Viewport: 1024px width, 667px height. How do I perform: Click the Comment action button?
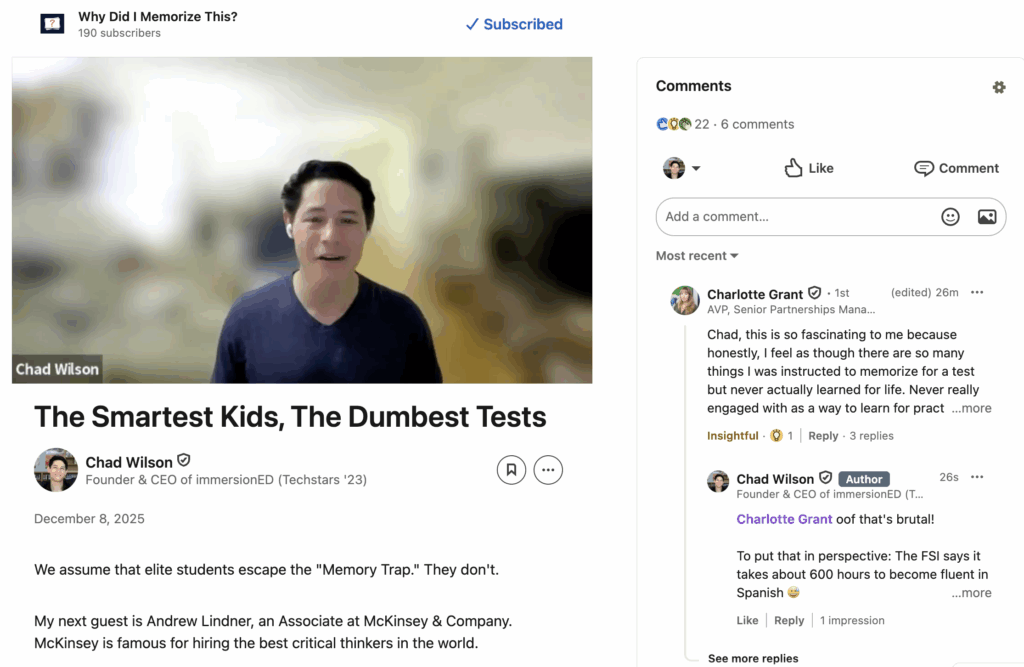tap(956, 168)
